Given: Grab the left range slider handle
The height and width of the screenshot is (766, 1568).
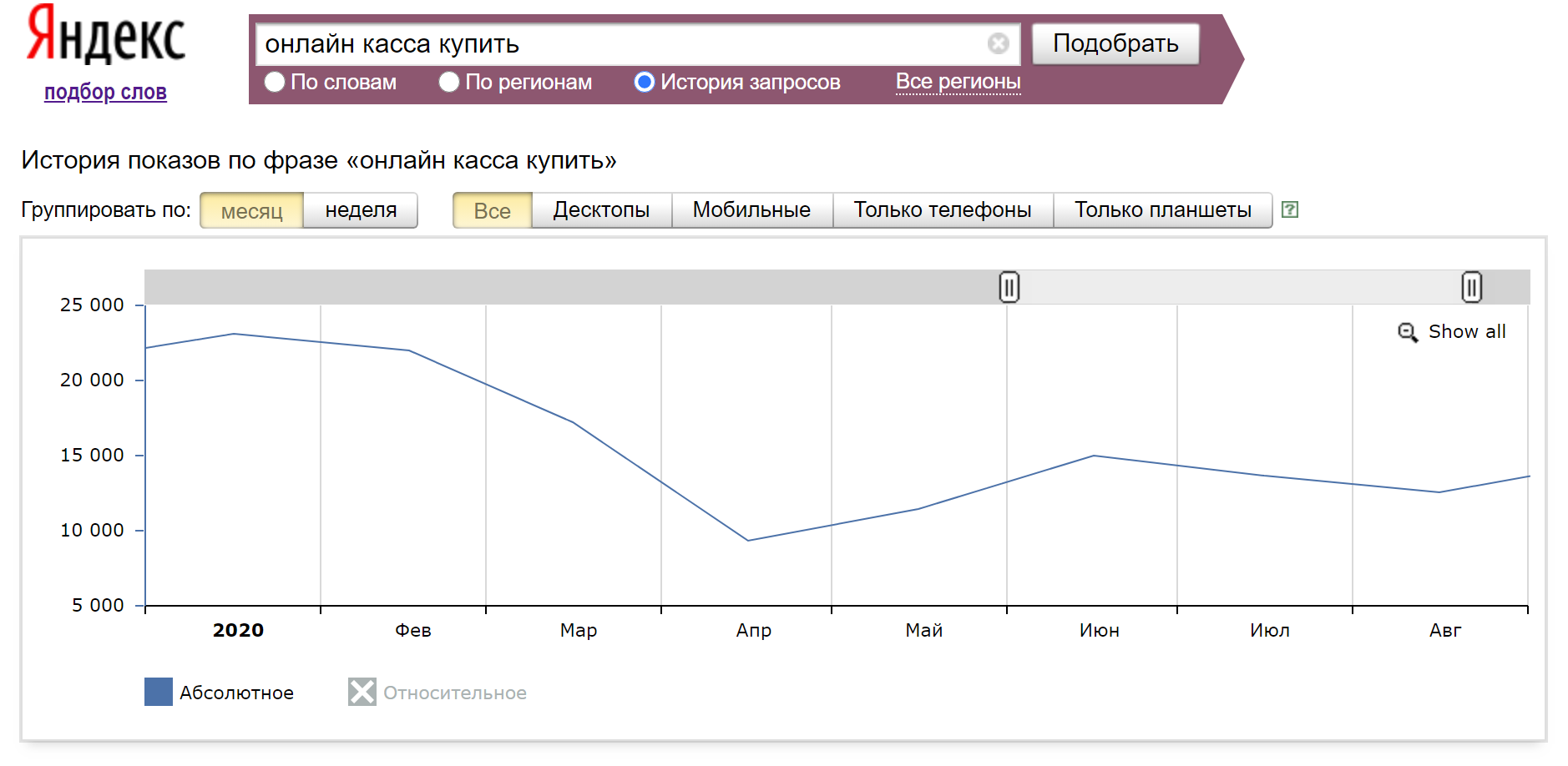Looking at the screenshot, I should [1009, 287].
